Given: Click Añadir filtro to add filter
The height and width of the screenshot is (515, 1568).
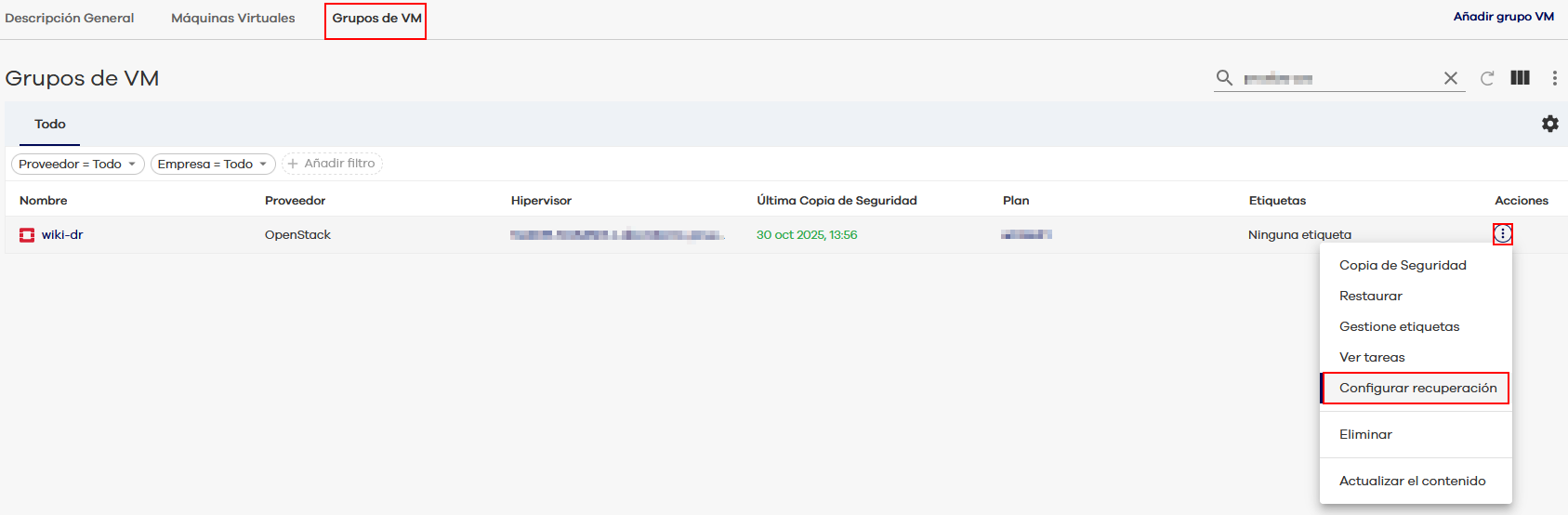Looking at the screenshot, I should [332, 164].
